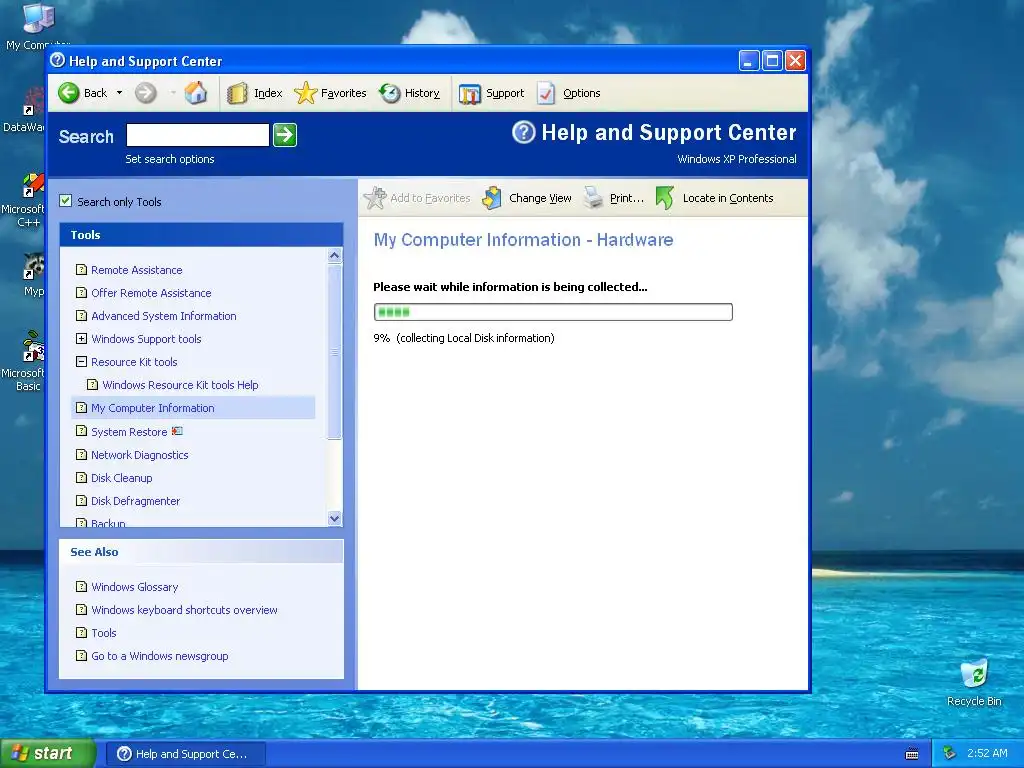1024x768 pixels.
Task: Click the greyed-out Forward arrow icon
Action: tap(146, 93)
